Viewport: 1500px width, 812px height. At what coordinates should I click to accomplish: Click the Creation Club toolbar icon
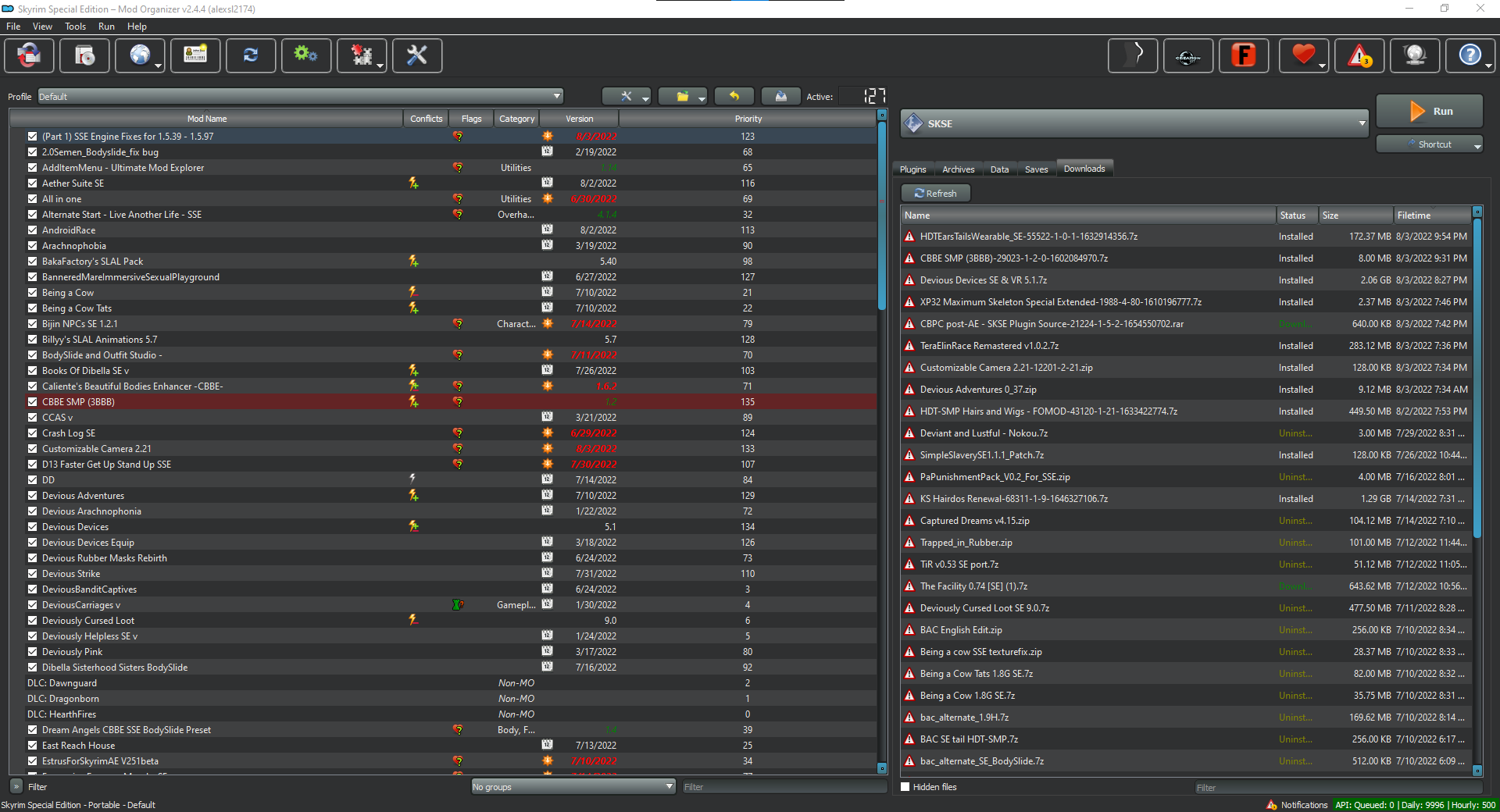tap(1188, 55)
